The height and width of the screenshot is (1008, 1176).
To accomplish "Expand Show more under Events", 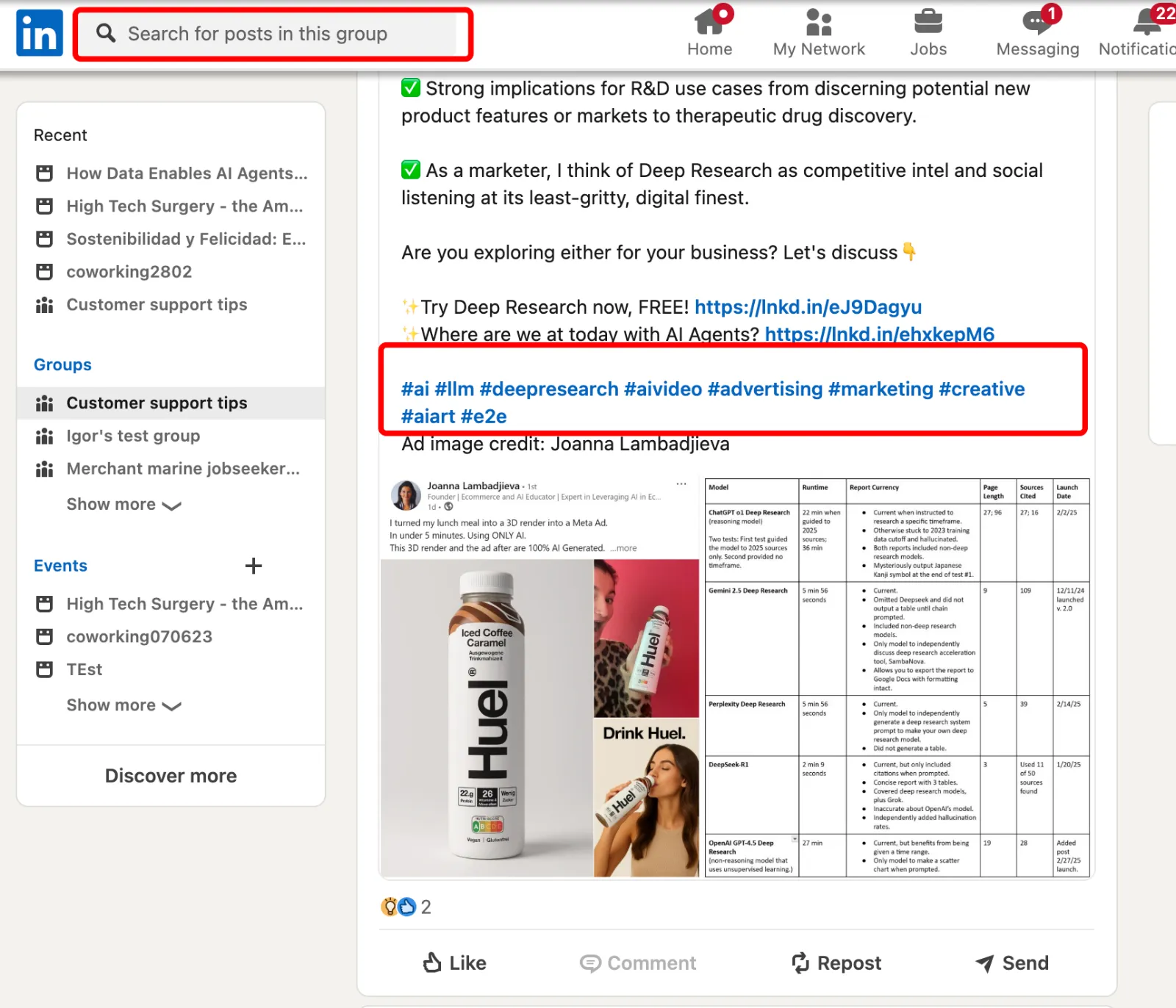I will (x=124, y=705).
